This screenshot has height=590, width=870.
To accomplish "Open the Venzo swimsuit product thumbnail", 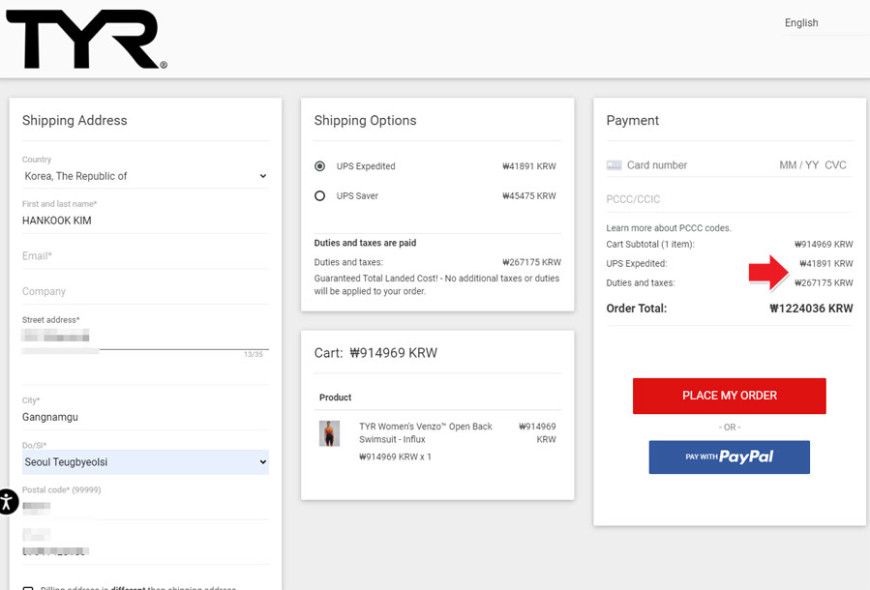I will [329, 433].
